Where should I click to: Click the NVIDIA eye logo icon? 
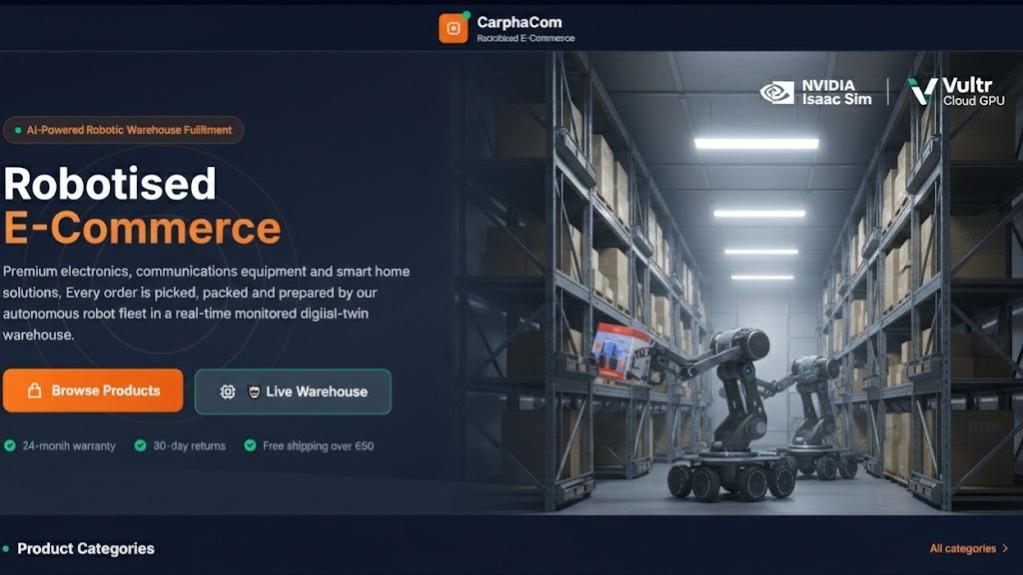point(777,92)
